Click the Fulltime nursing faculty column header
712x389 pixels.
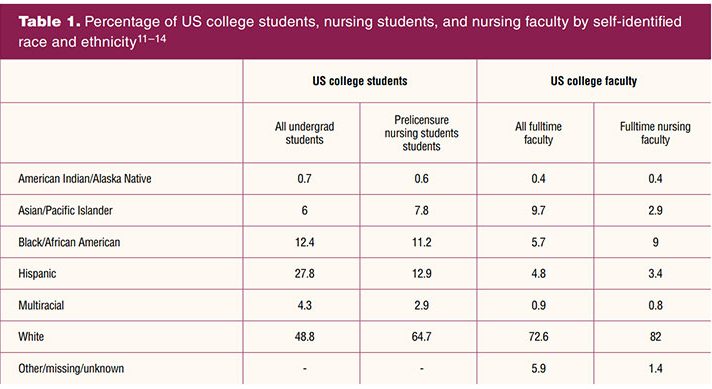(x=655, y=133)
